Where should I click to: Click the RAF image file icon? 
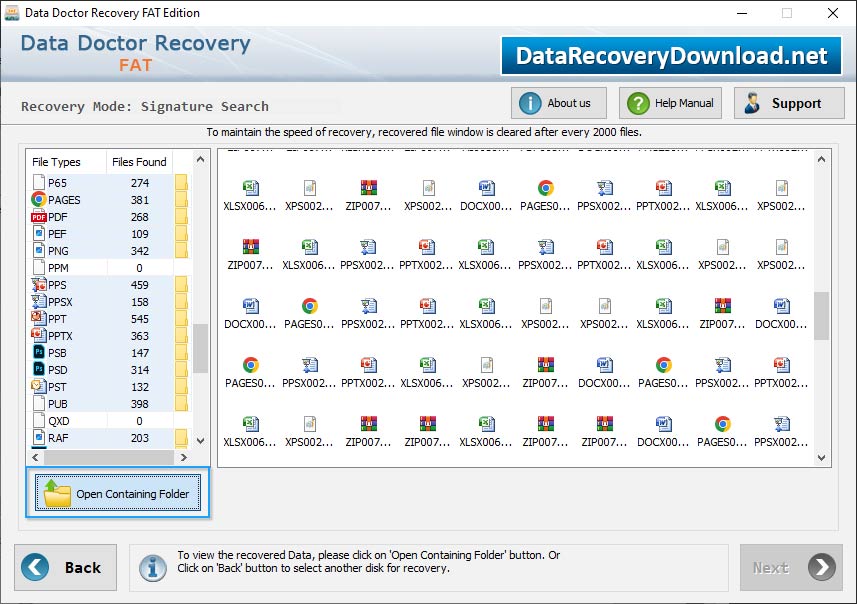(39, 437)
